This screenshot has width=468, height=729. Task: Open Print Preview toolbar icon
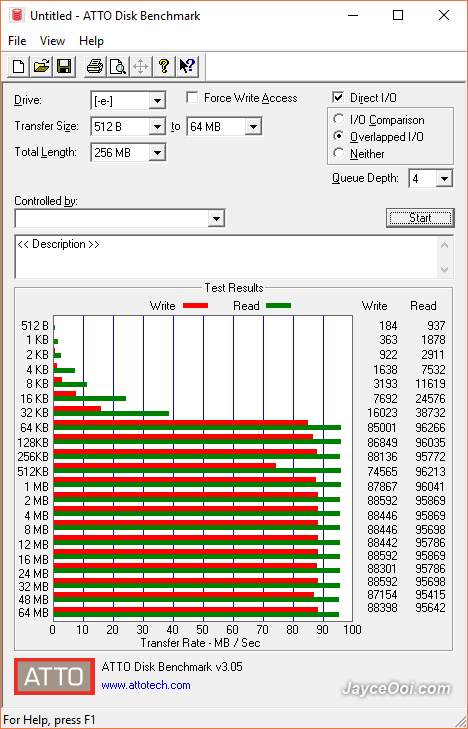pyautogui.click(x=118, y=66)
